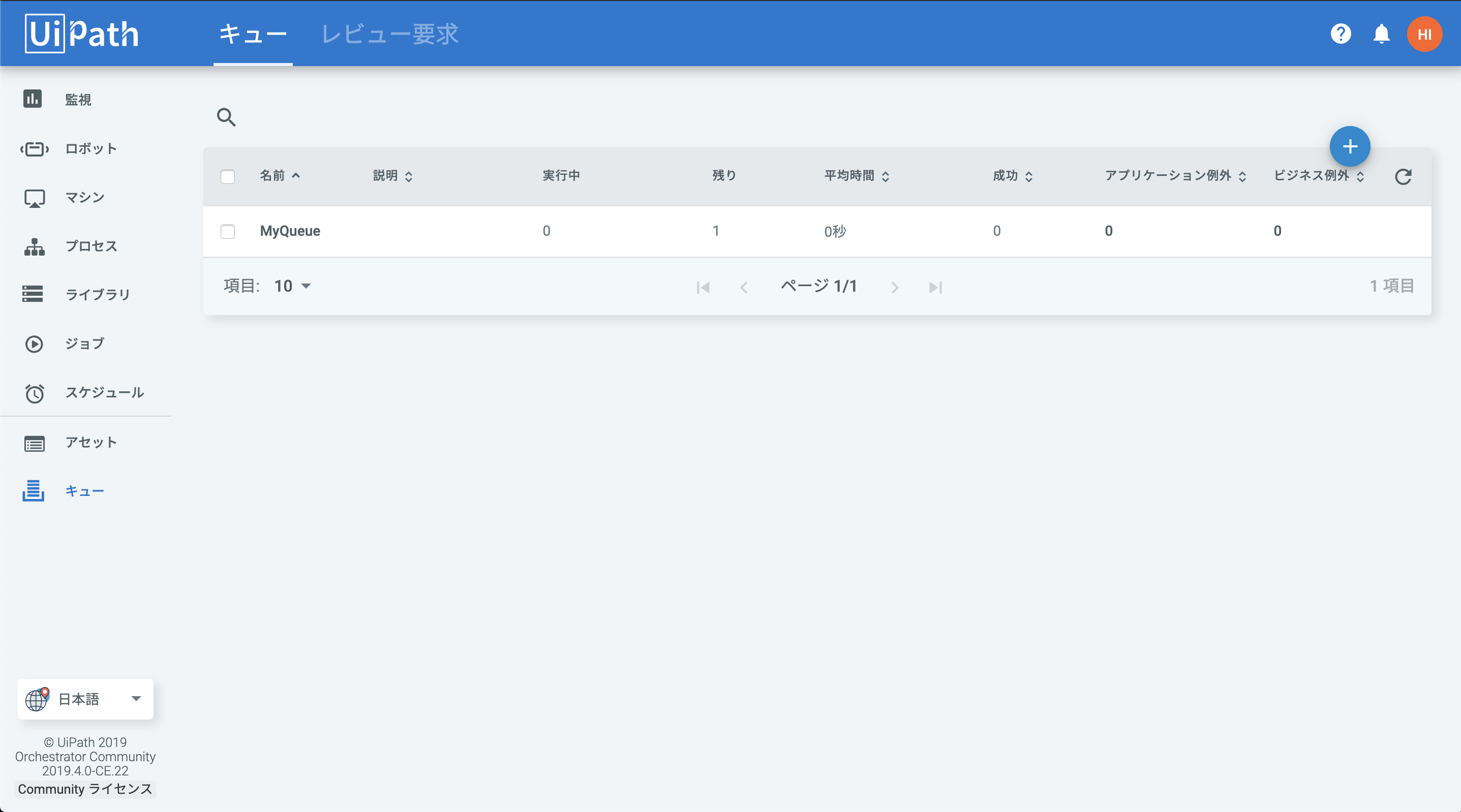The height and width of the screenshot is (812, 1461).
Task: Click the ページ 1/1 indicator
Action: (x=818, y=286)
